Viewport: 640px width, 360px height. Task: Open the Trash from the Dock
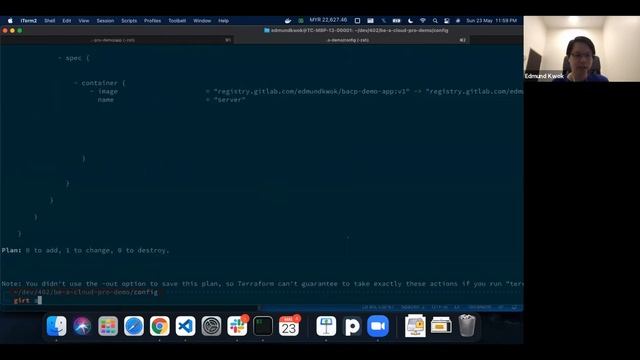pos(467,326)
